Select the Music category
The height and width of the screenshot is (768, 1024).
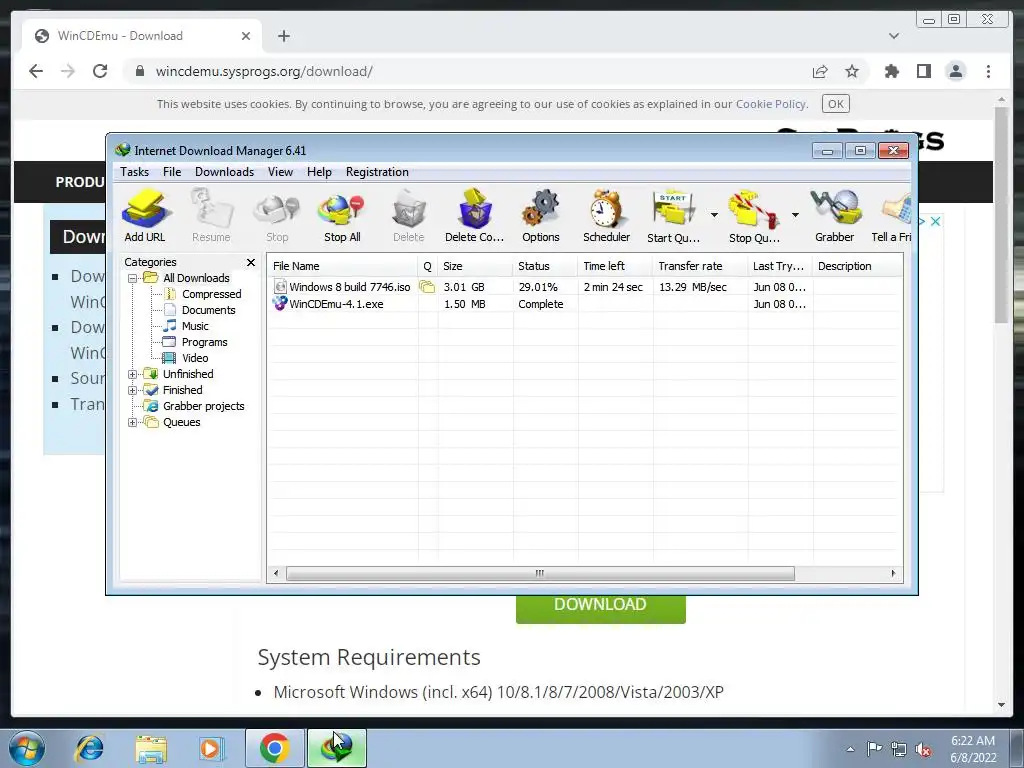(195, 326)
